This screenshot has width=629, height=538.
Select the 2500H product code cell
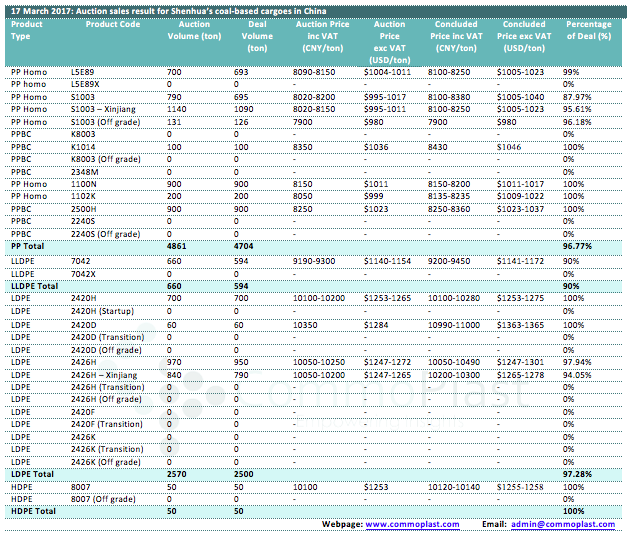pyautogui.click(x=84, y=208)
